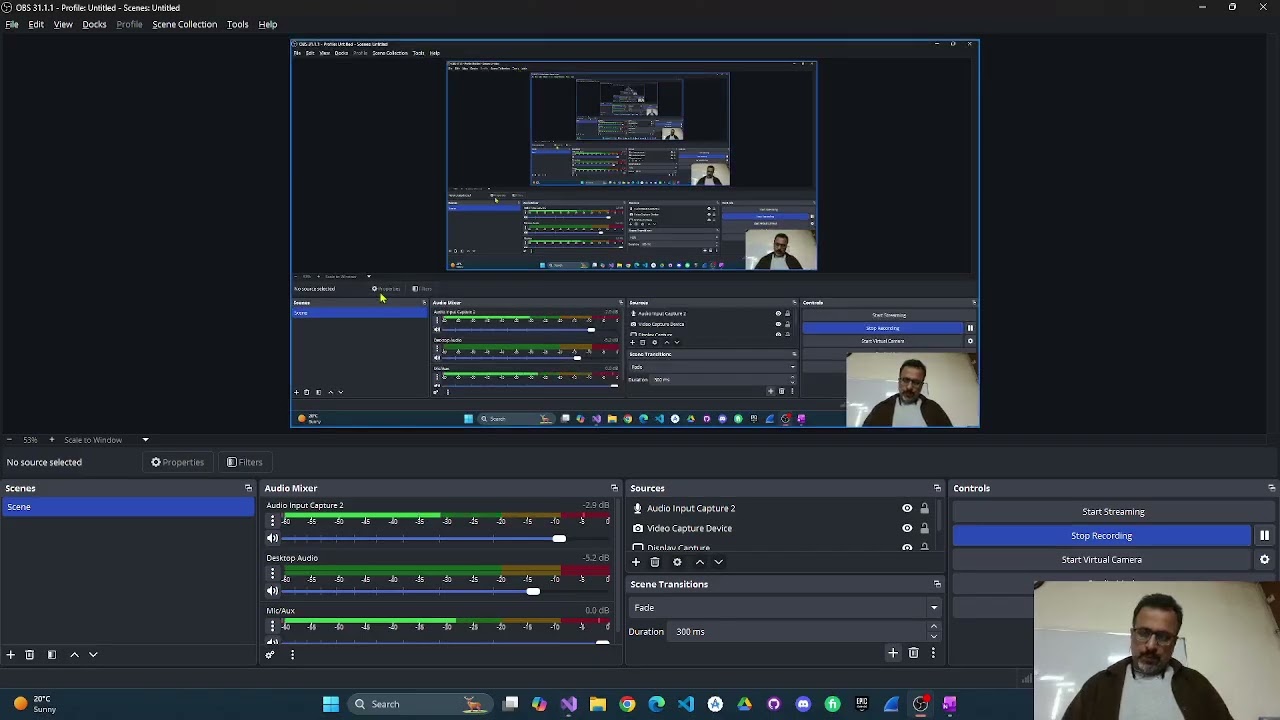Open the Docks menu
The height and width of the screenshot is (720, 1280).
pyautogui.click(x=94, y=24)
